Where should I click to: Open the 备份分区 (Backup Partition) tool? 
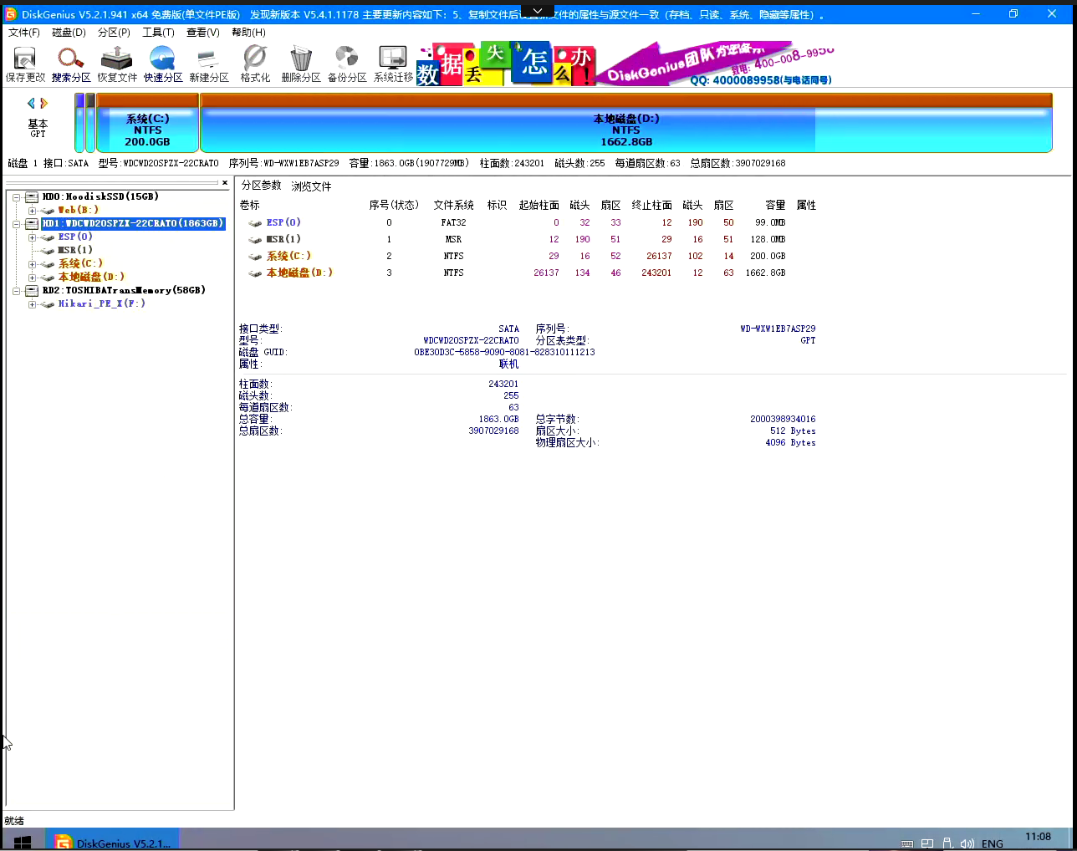point(345,62)
